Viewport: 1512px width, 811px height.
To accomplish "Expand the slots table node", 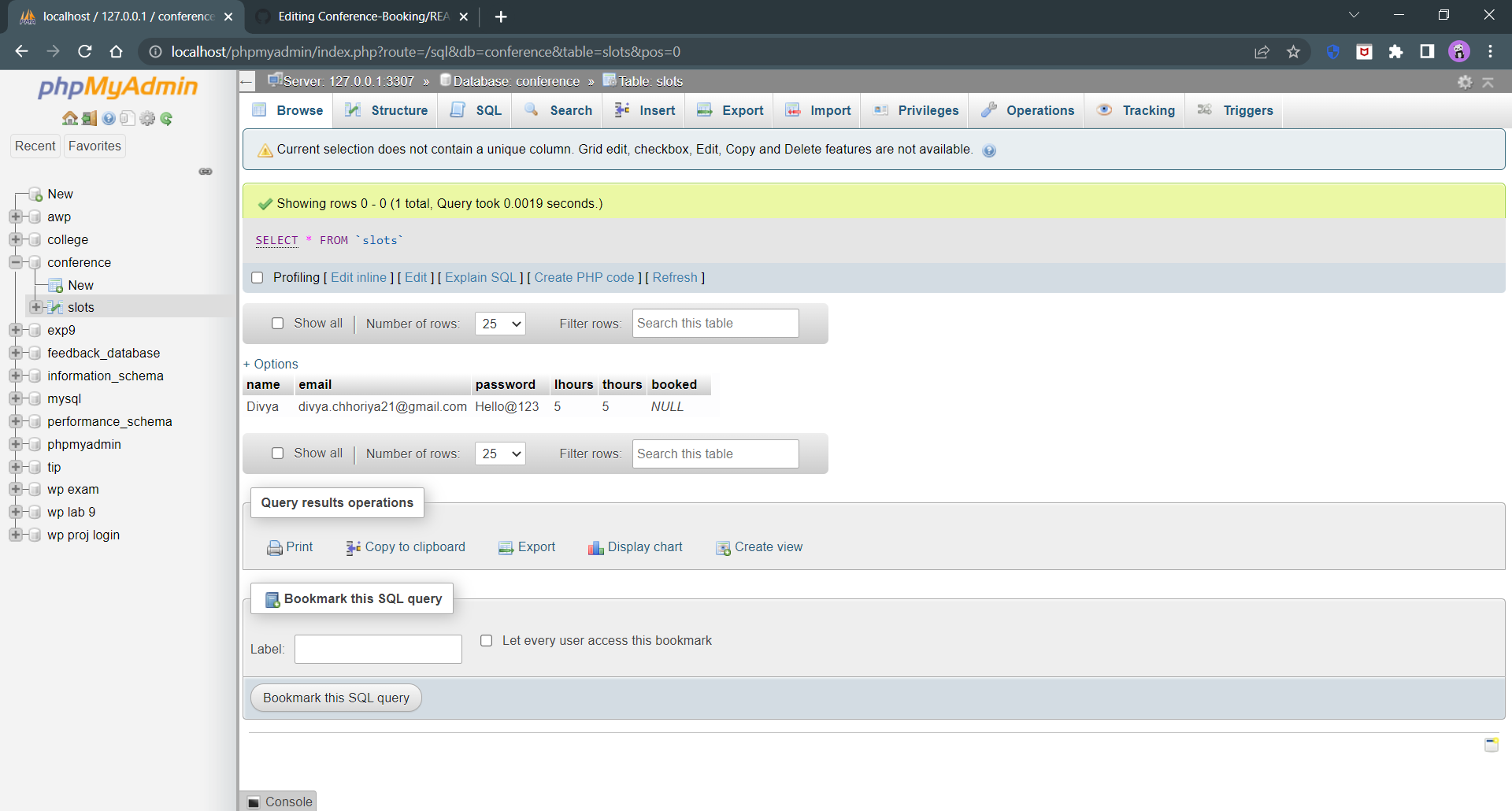I will [36, 307].
